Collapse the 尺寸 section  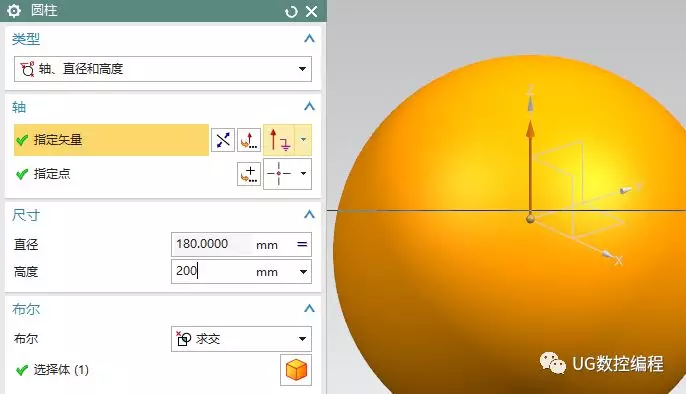pyautogui.click(x=309, y=214)
